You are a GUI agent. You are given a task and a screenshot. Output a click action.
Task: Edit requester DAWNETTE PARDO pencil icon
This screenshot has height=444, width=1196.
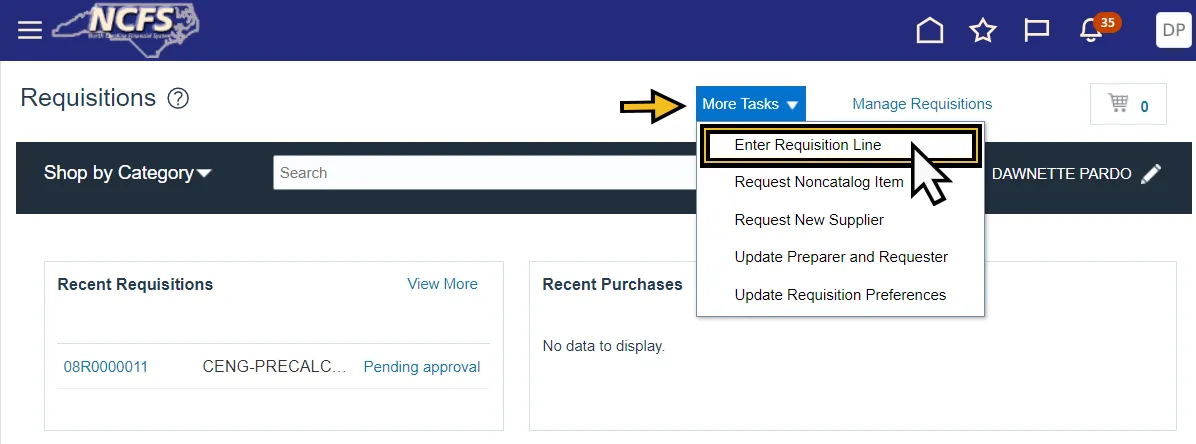click(x=1151, y=174)
